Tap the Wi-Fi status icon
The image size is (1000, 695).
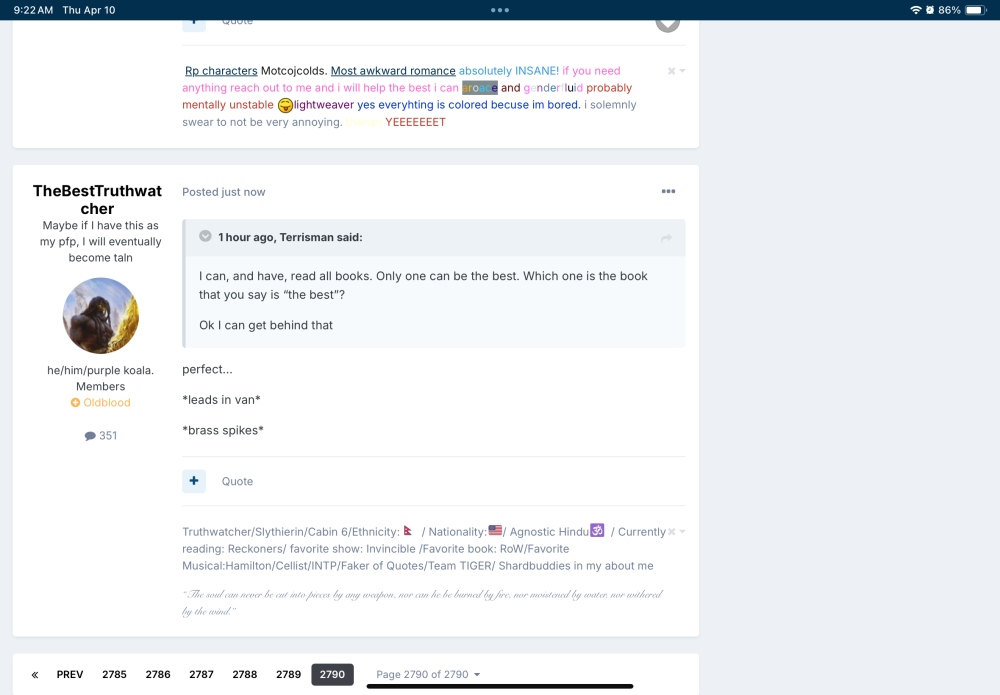click(916, 10)
